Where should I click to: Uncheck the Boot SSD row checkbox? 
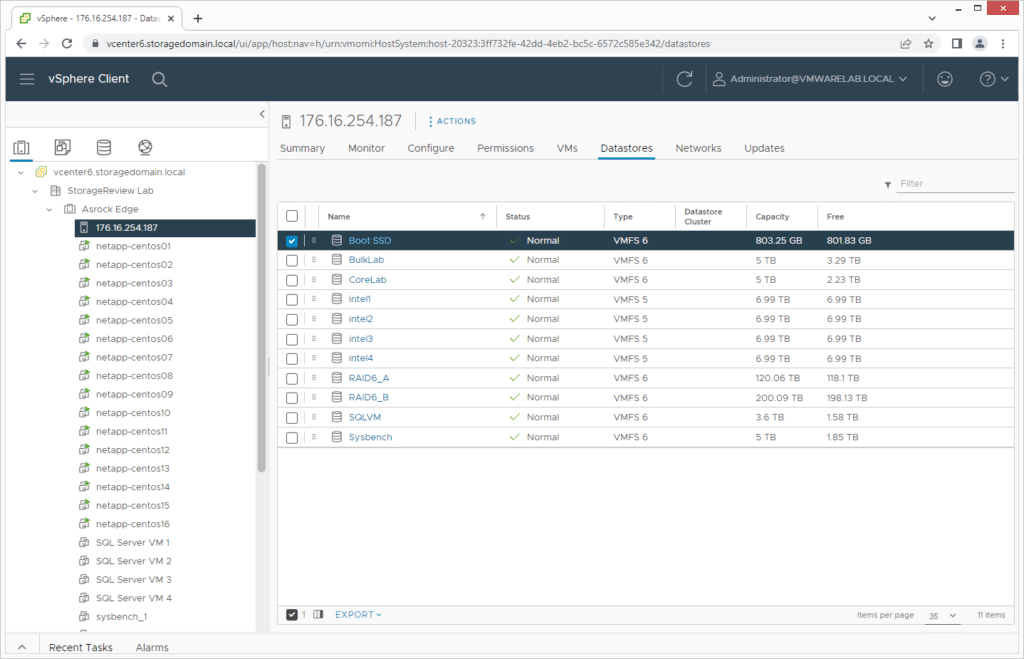292,241
